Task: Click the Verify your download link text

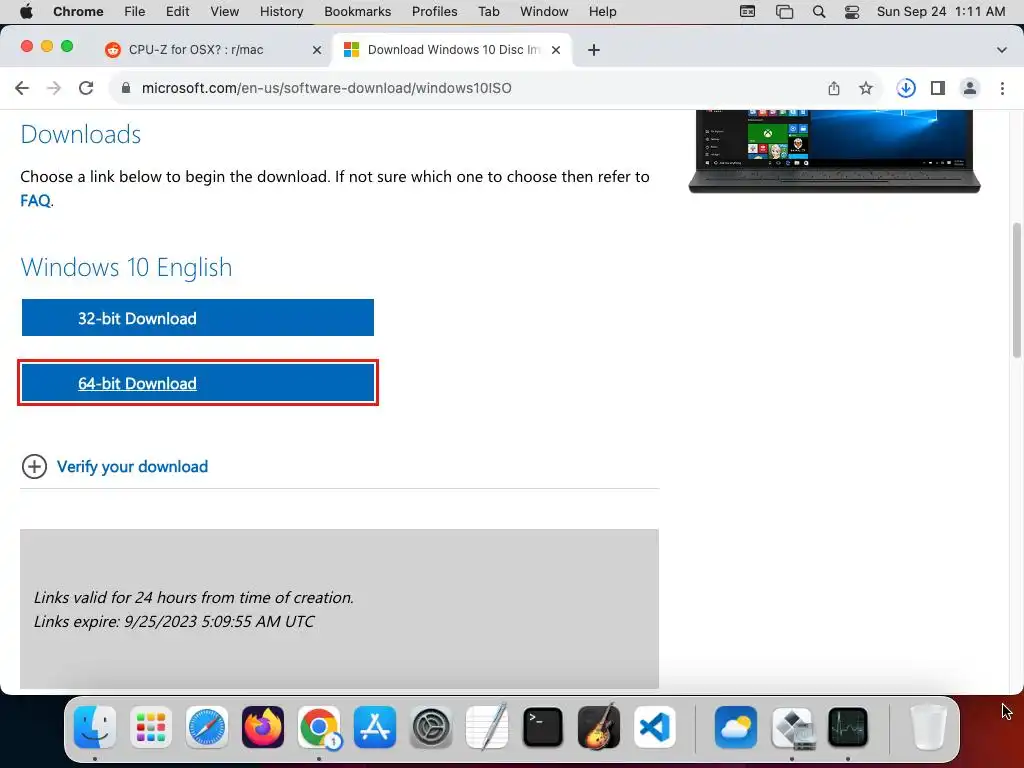Action: [133, 467]
